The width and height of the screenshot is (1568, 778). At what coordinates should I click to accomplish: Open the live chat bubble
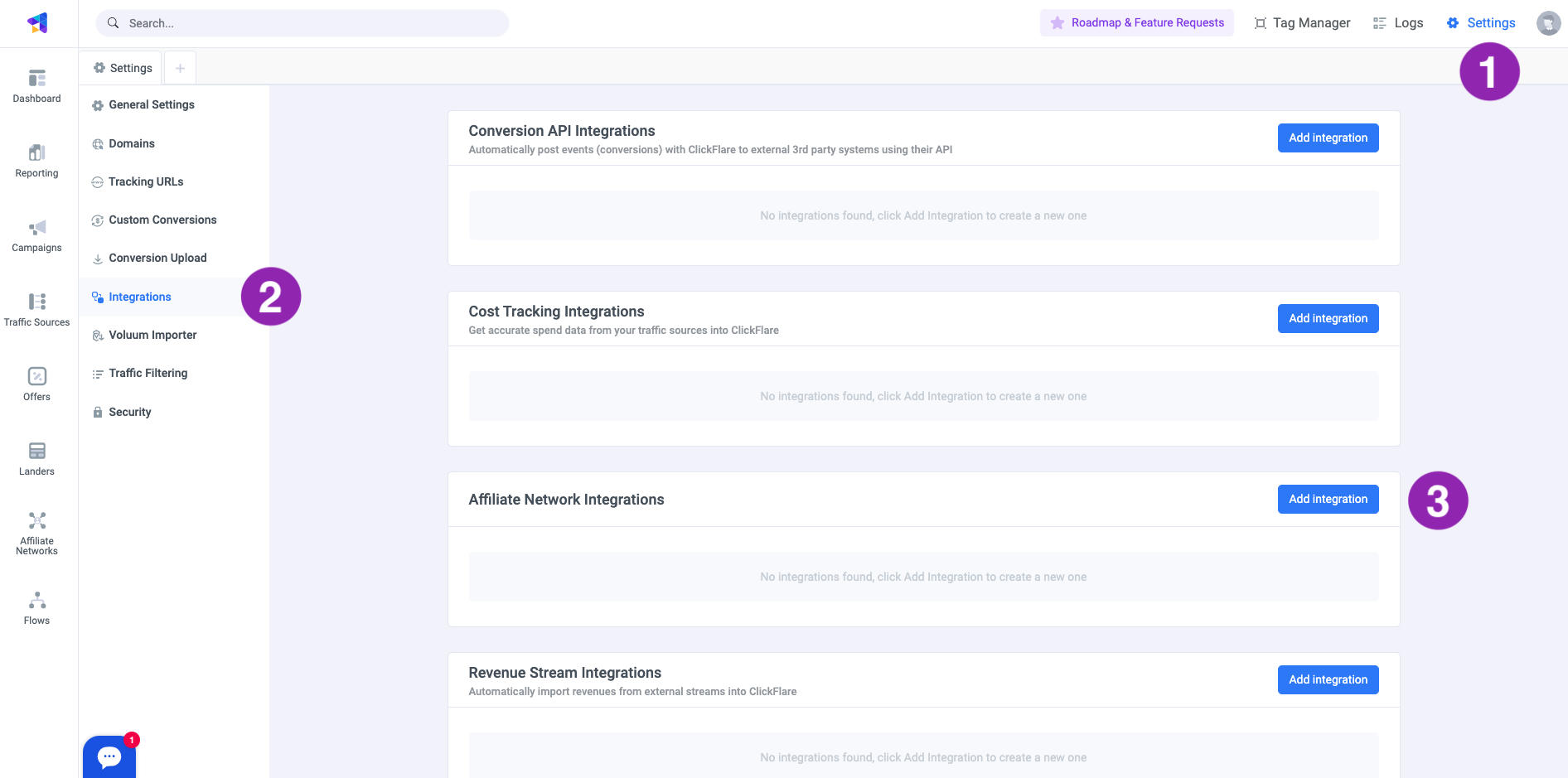click(109, 756)
